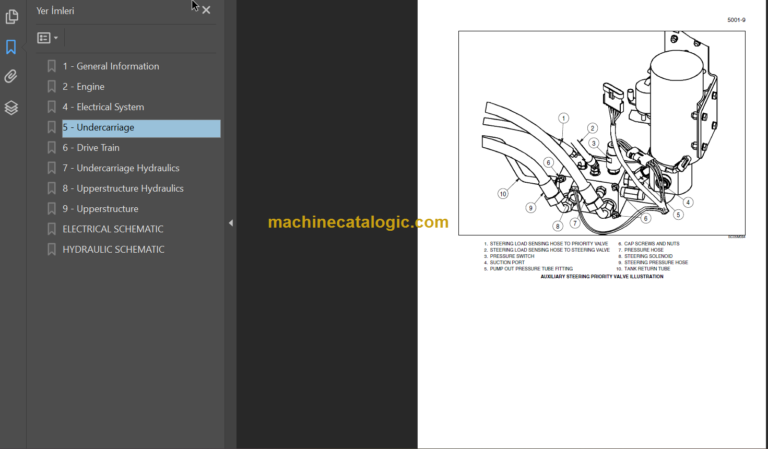Image resolution: width=768 pixels, height=449 pixels.
Task: Open bookmark 7 - Undercarriage Hydraulics
Action: [x=121, y=168]
